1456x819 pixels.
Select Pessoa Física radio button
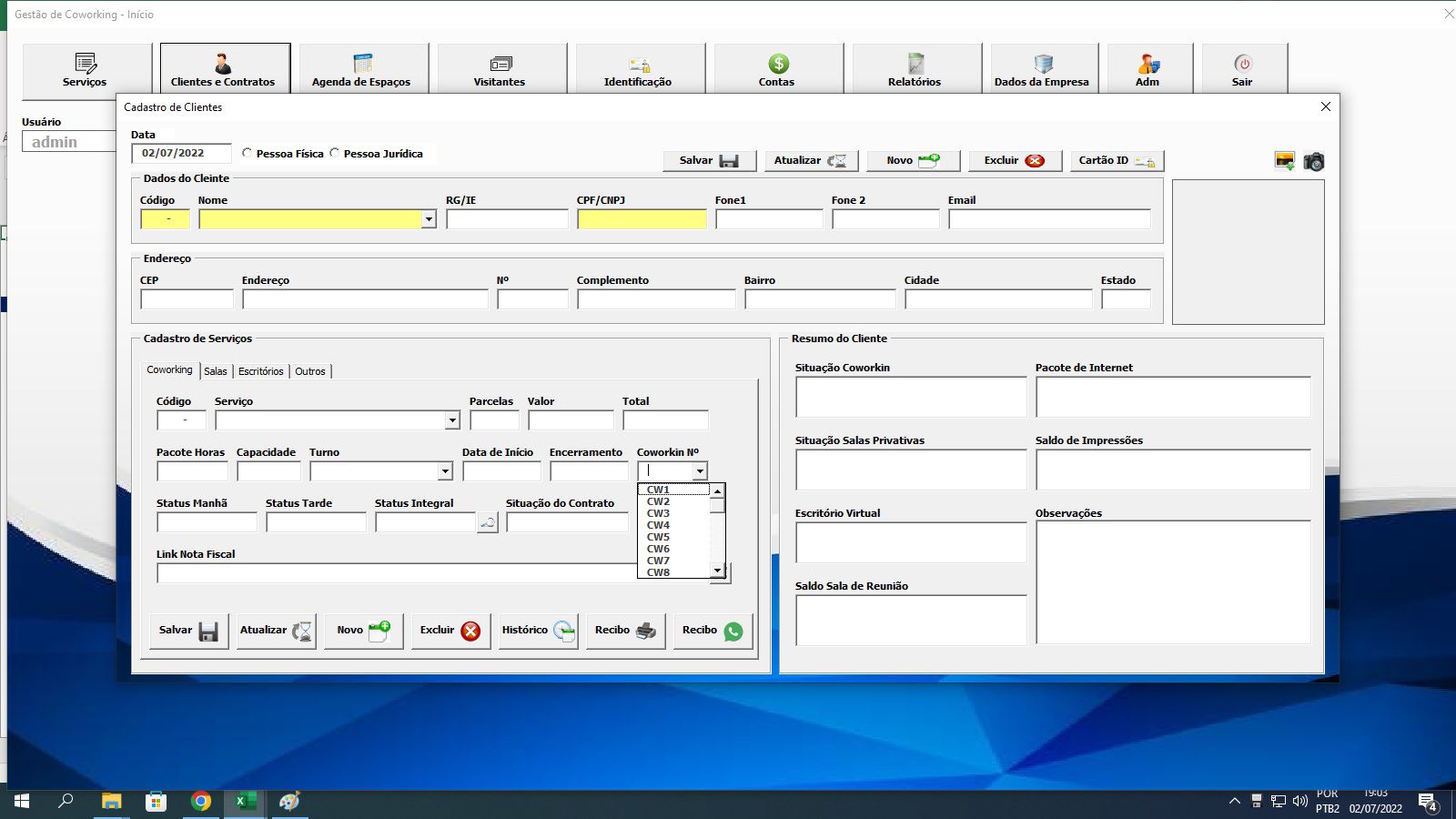248,154
